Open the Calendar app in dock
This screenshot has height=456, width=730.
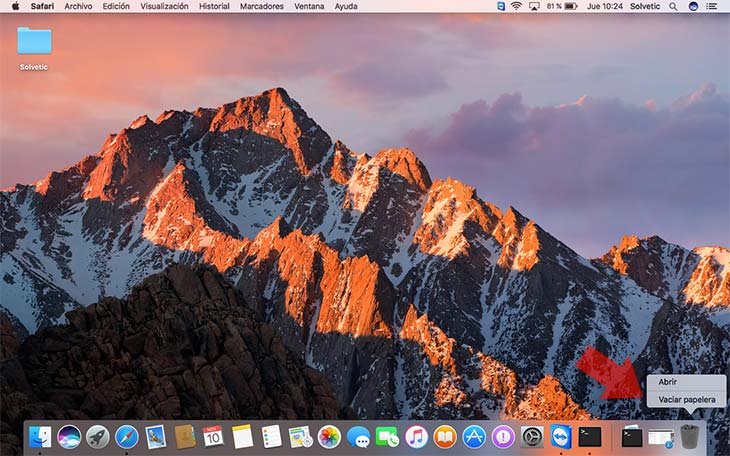pos(213,437)
